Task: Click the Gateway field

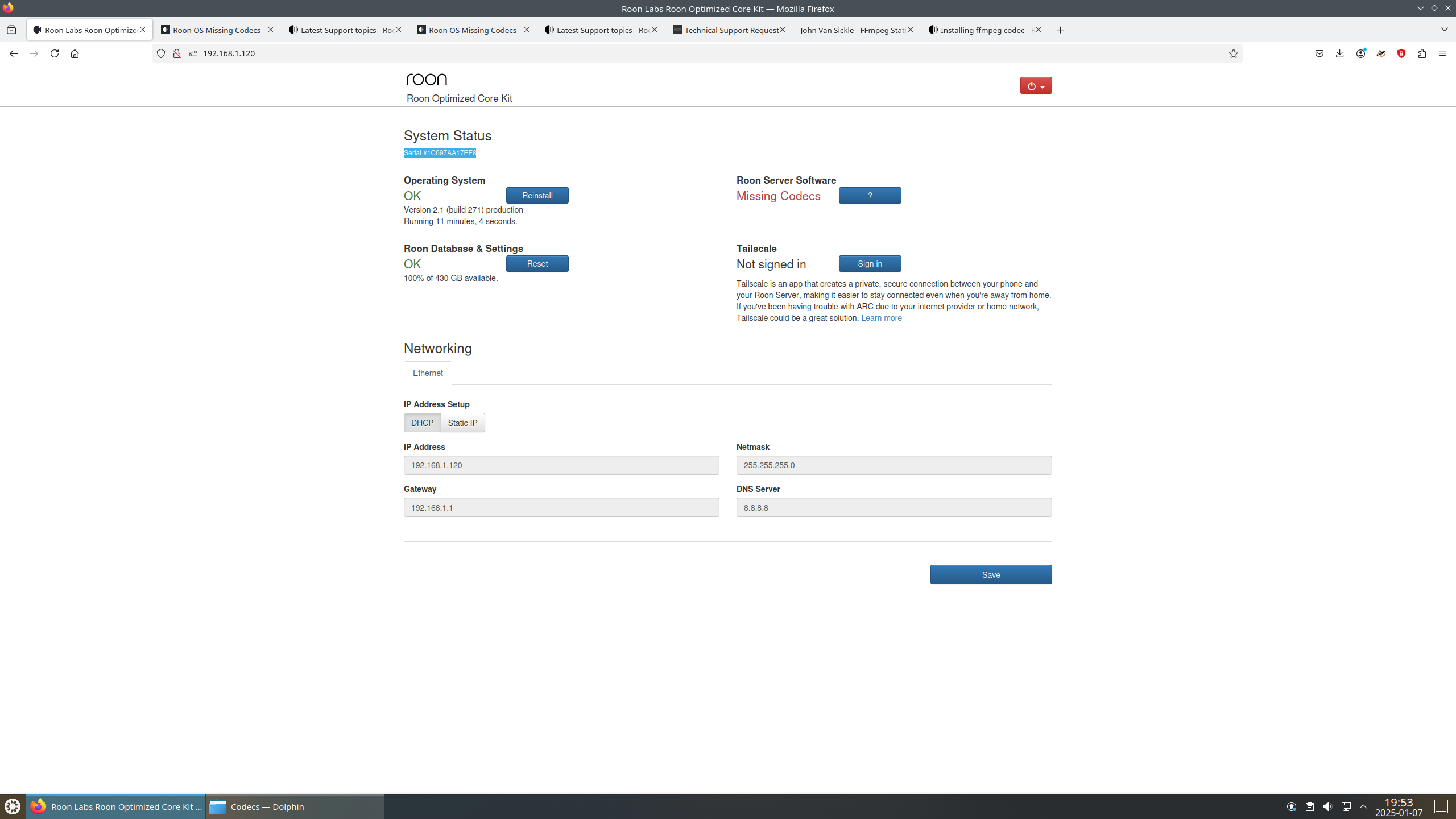Action: tap(561, 507)
